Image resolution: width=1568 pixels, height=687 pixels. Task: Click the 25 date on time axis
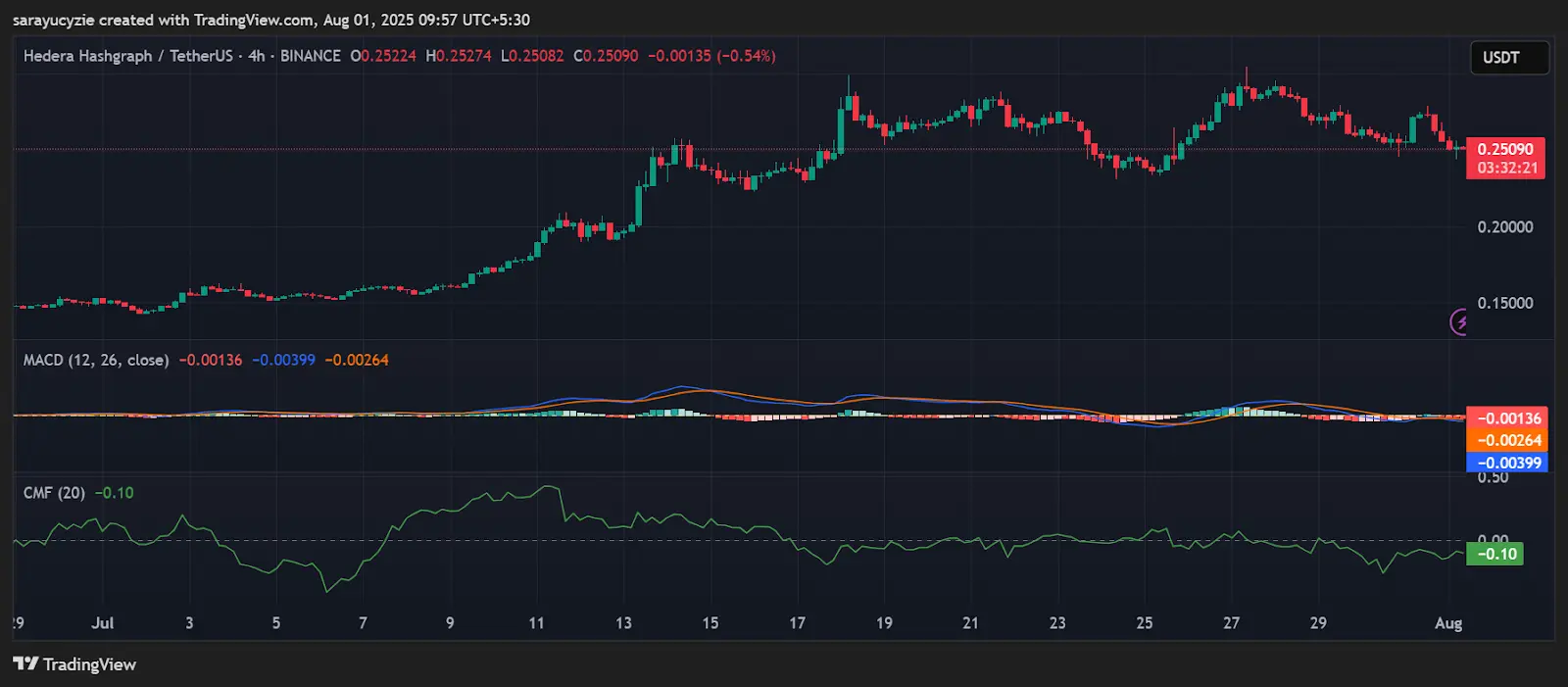pos(1145,623)
